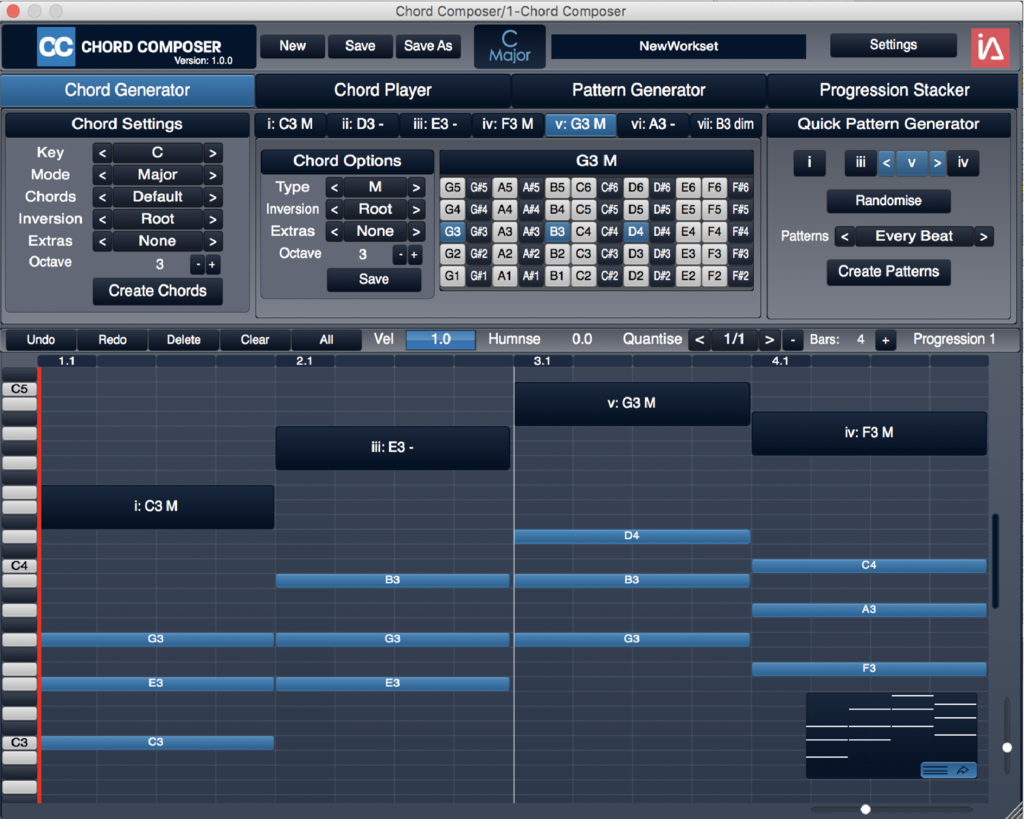This screenshot has width=1024, height=819.
Task: Decrease Bars count with minus button
Action: (x=793, y=340)
